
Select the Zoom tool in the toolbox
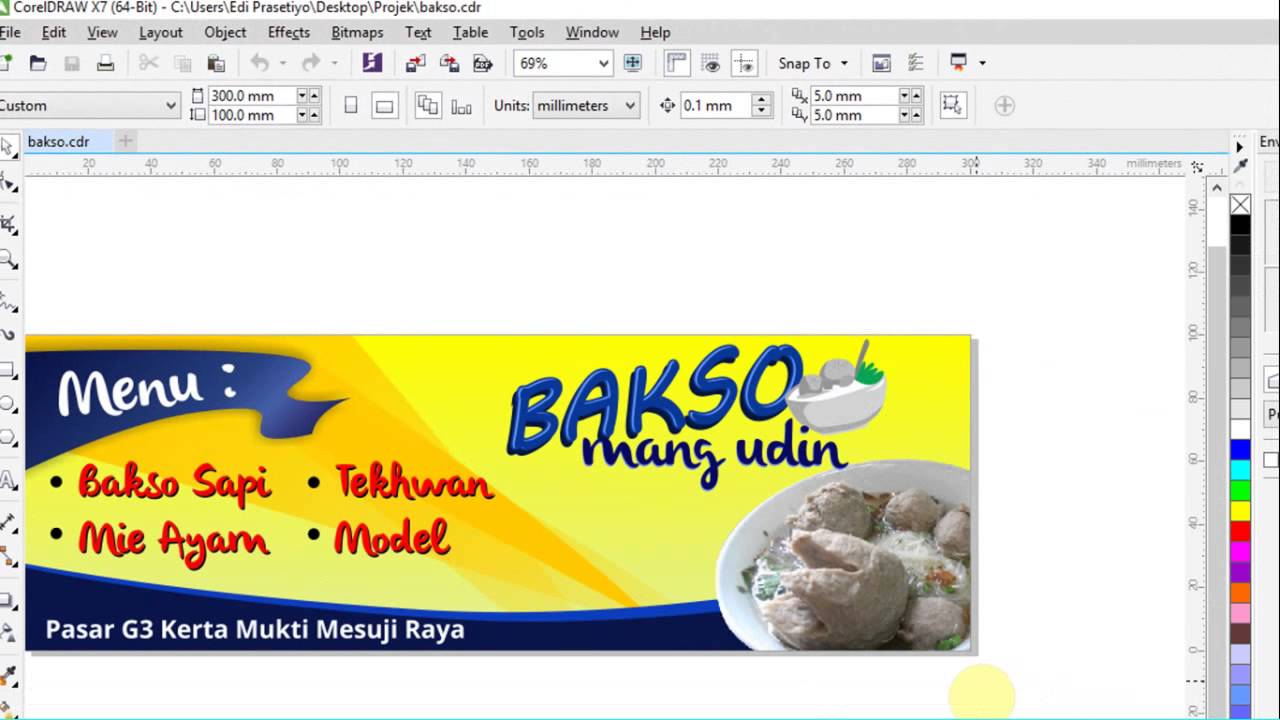8,259
